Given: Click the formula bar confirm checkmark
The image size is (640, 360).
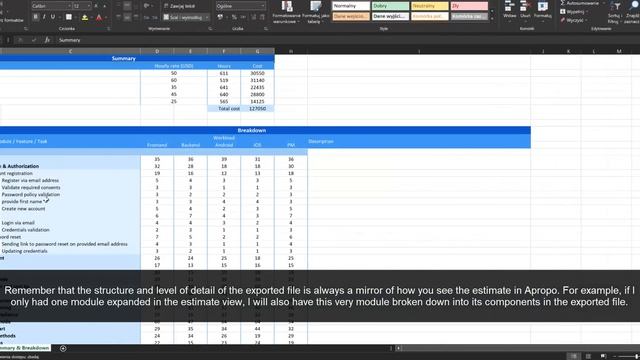Looking at the screenshot, I should pos(34,40).
